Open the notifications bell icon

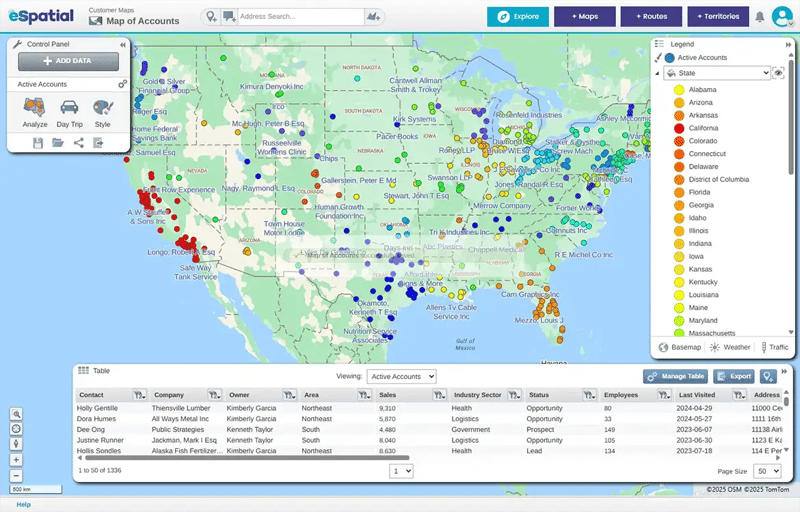(x=760, y=17)
